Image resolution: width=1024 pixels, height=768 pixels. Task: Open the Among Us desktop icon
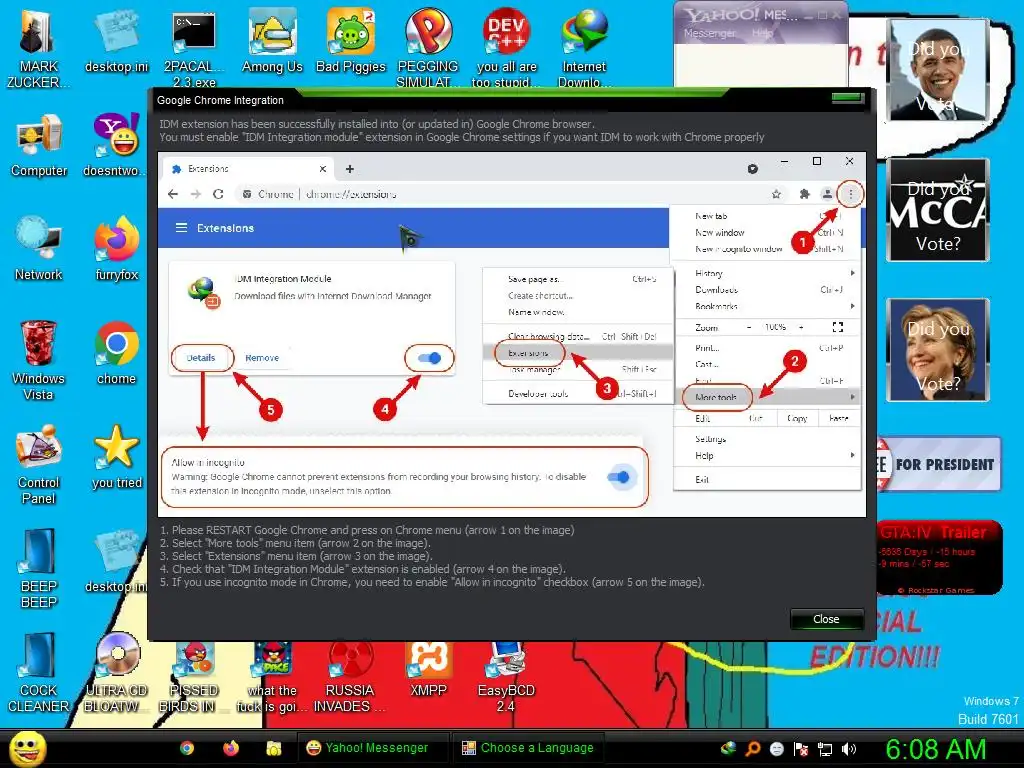click(272, 42)
